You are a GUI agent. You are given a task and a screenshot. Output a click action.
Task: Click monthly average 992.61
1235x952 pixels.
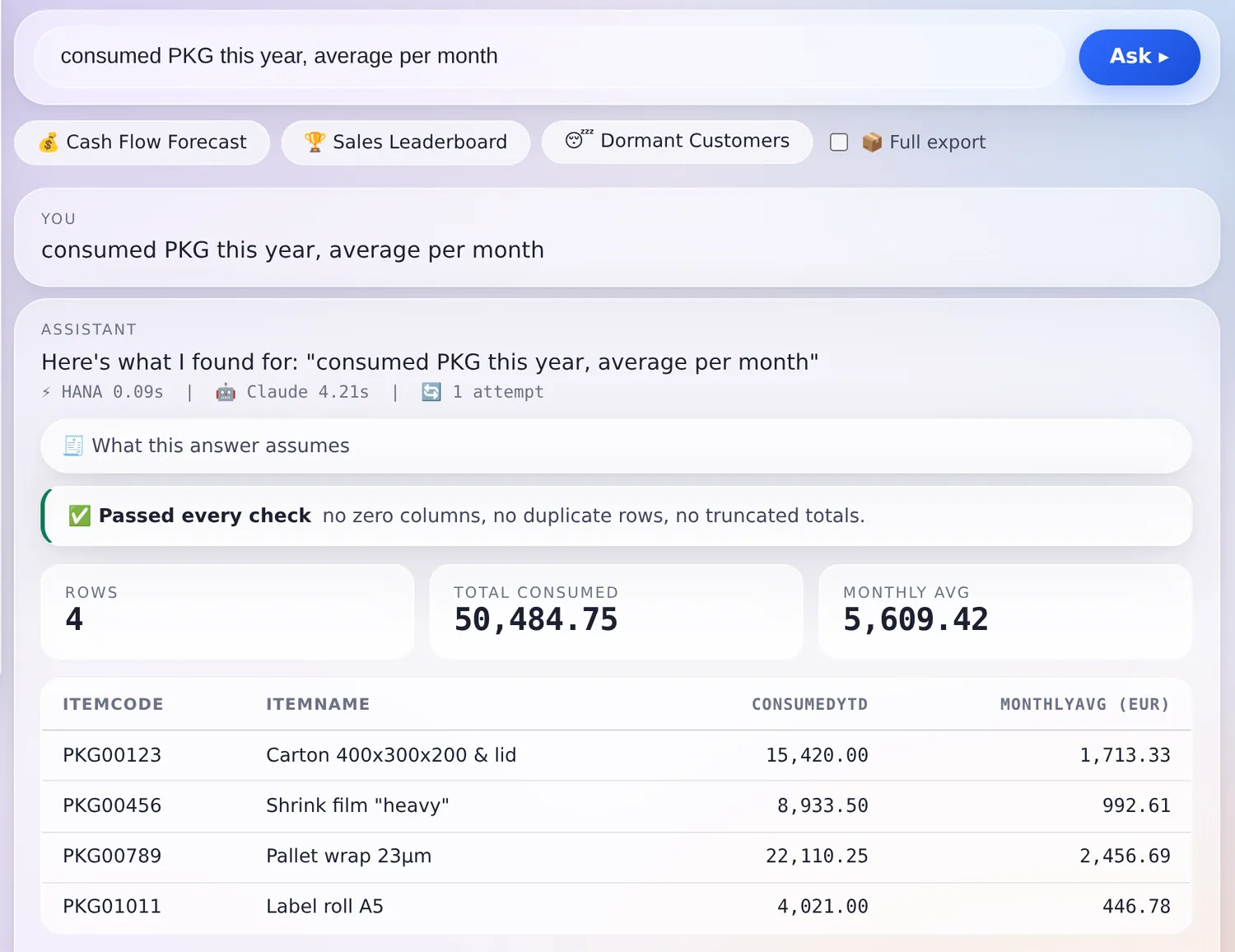(x=1136, y=805)
